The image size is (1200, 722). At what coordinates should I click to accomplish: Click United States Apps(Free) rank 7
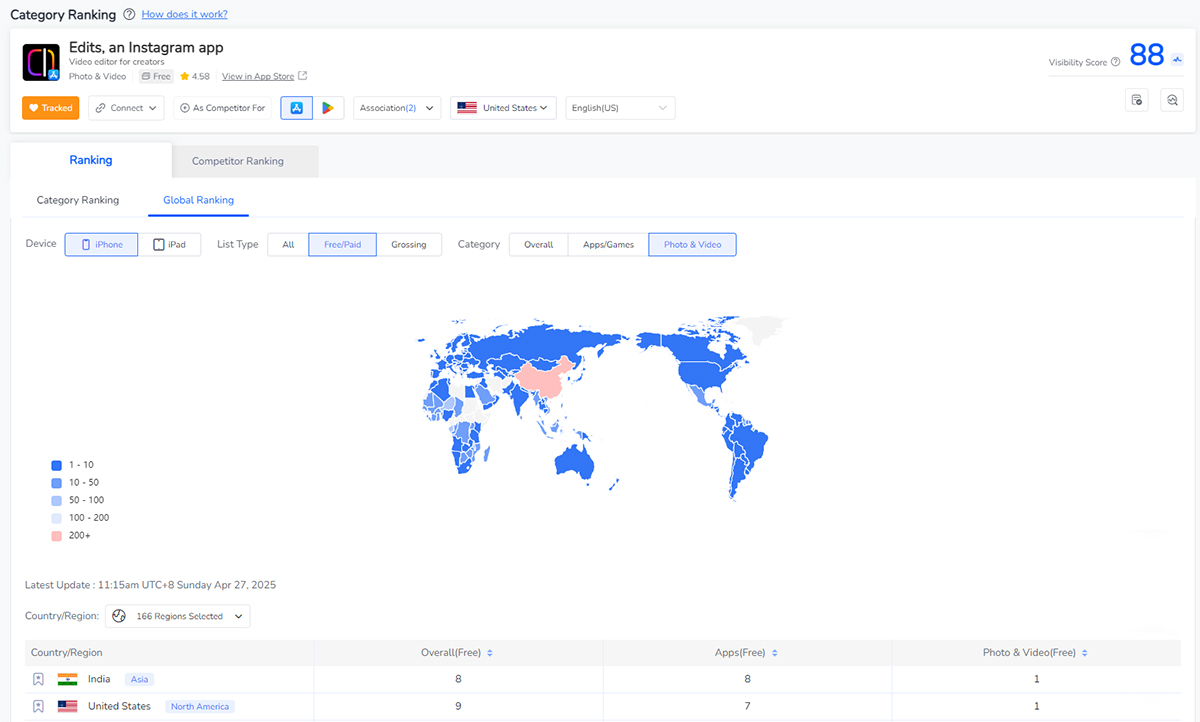(748, 706)
